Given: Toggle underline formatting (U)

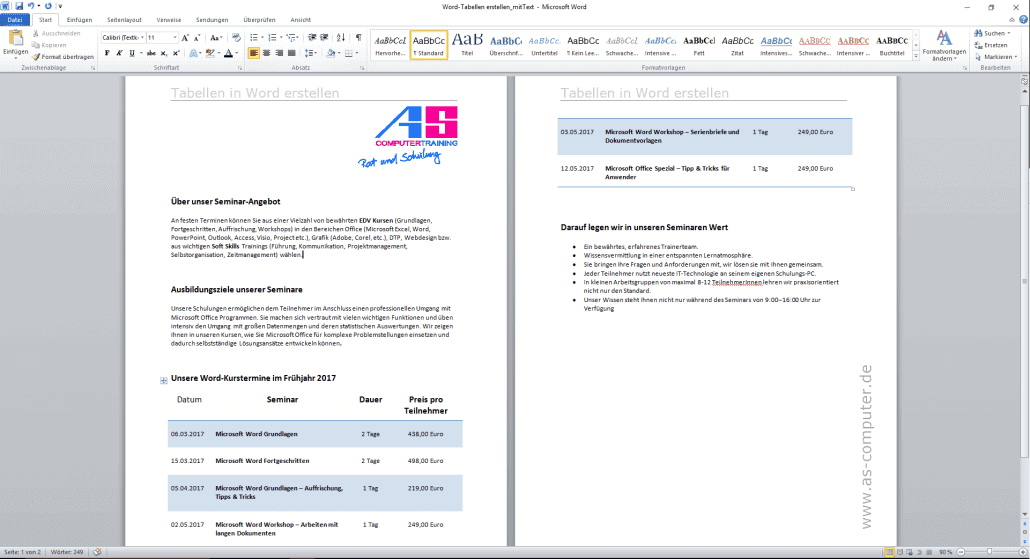Looking at the screenshot, I should coord(132,53).
